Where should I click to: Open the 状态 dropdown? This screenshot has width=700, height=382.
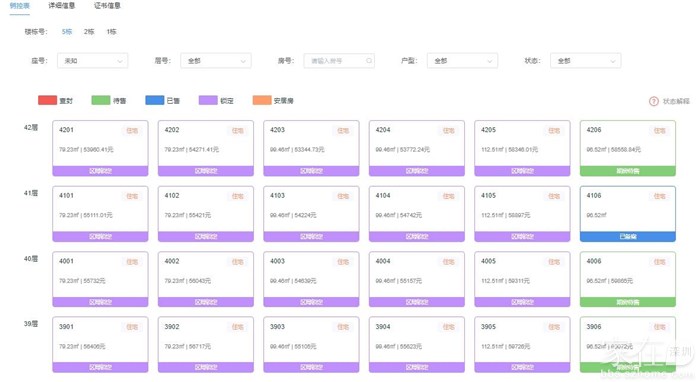click(x=585, y=61)
